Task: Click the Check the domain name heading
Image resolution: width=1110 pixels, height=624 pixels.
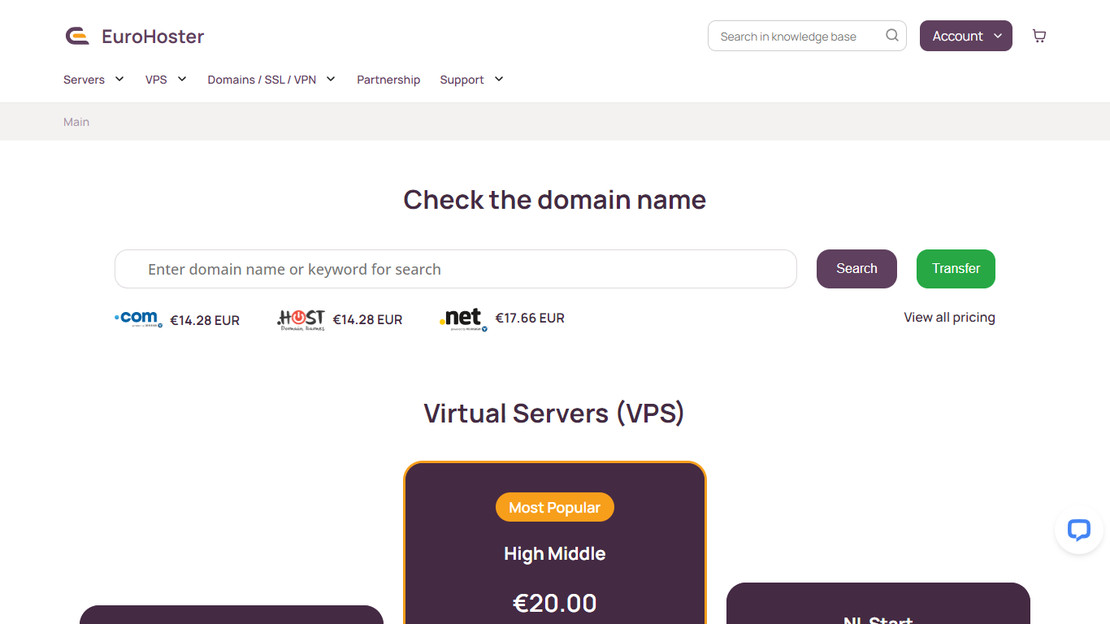Action: (x=554, y=200)
